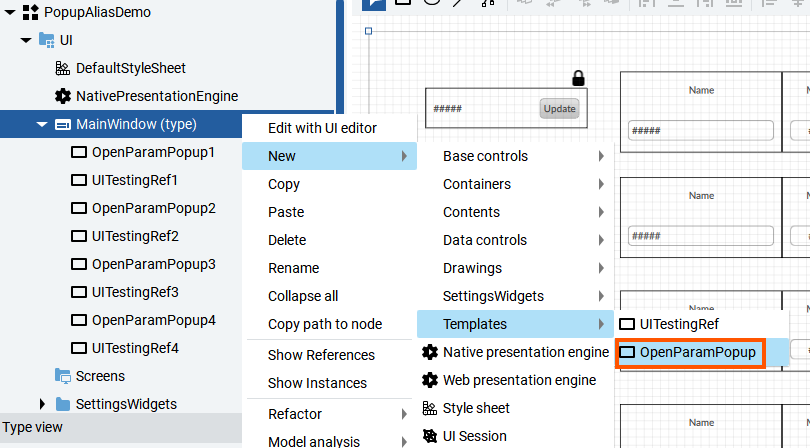Click the UITestingRef1 rectangle icon

tap(79, 180)
